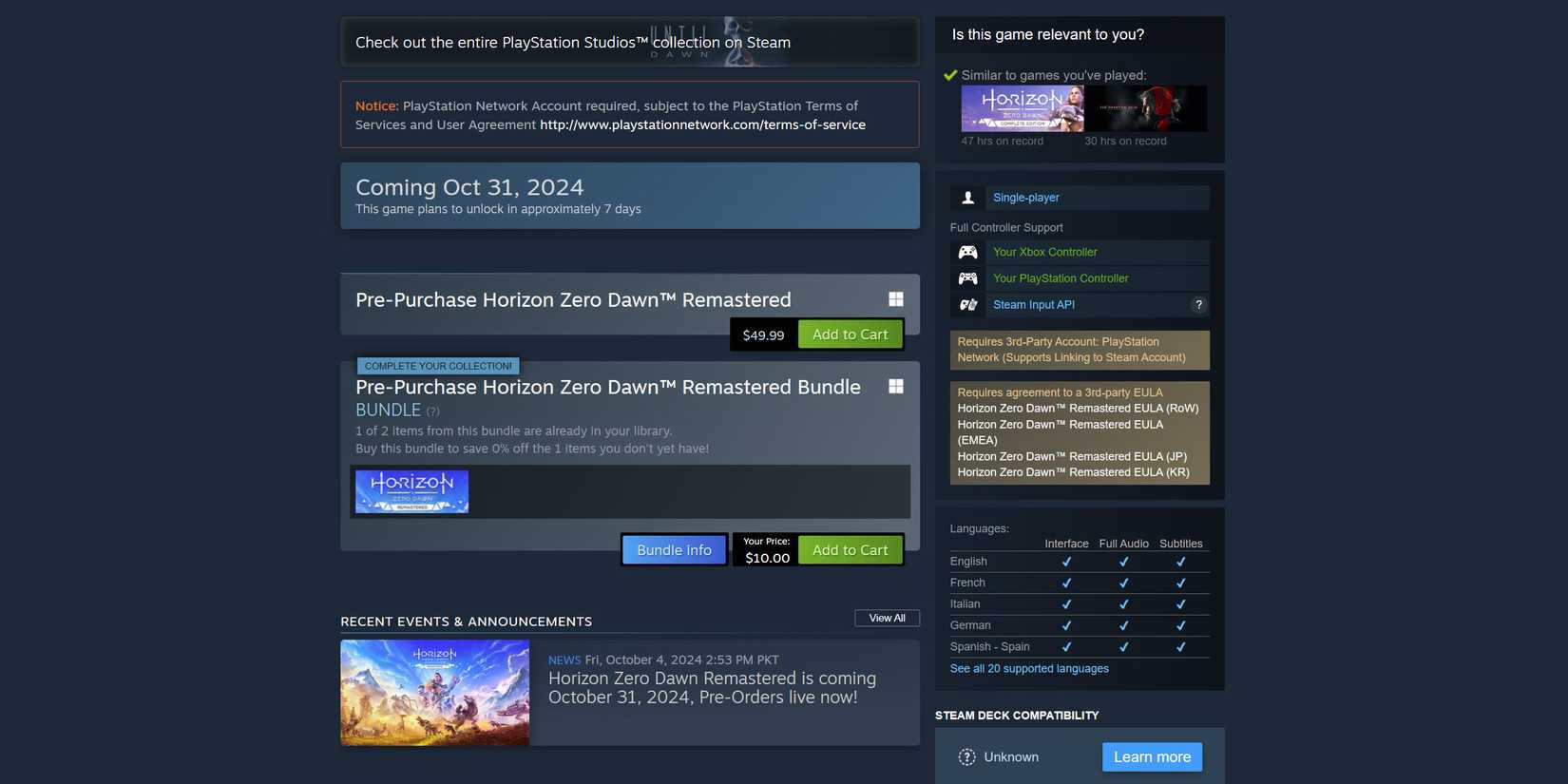The image size is (1568, 784).
Task: Click the Interface column header
Action: 1067,544
